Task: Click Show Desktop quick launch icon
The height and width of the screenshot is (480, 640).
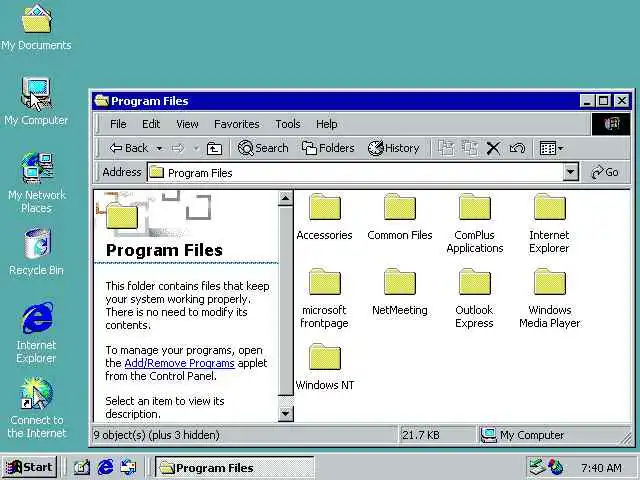Action: pyautogui.click(x=82, y=467)
